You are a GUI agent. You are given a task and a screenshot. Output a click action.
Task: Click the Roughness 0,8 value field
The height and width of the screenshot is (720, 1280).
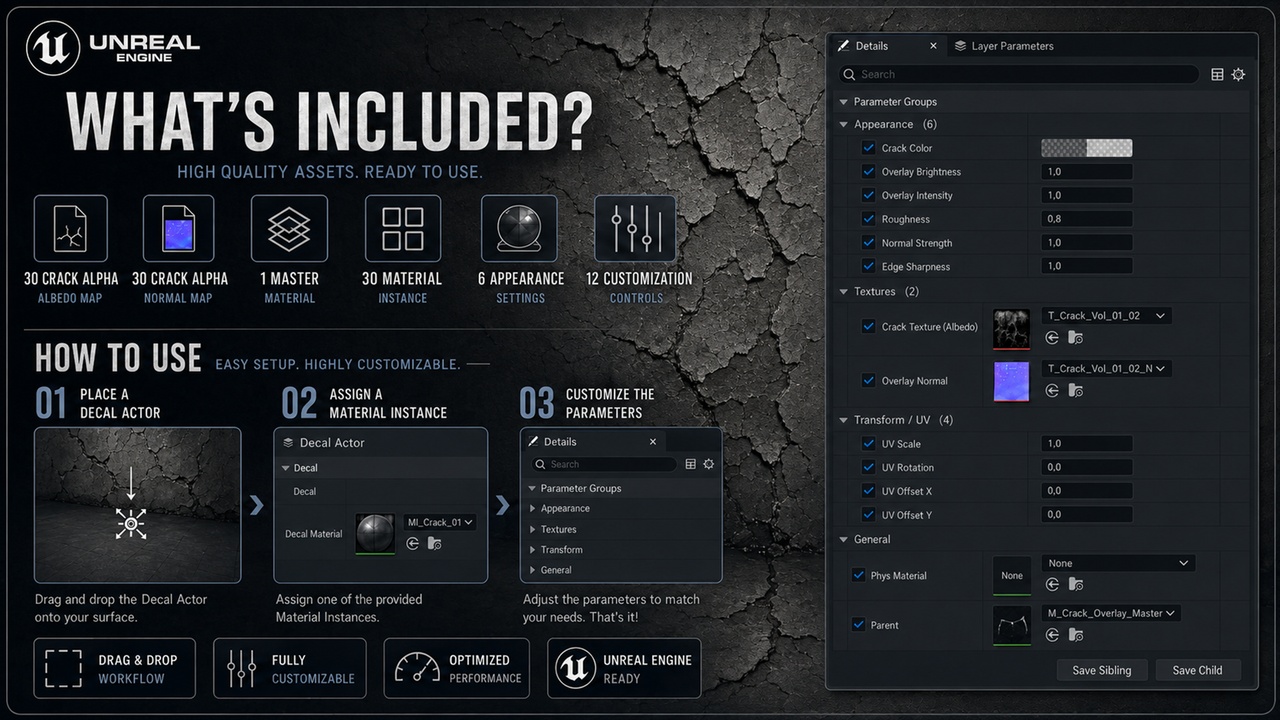pos(1087,219)
